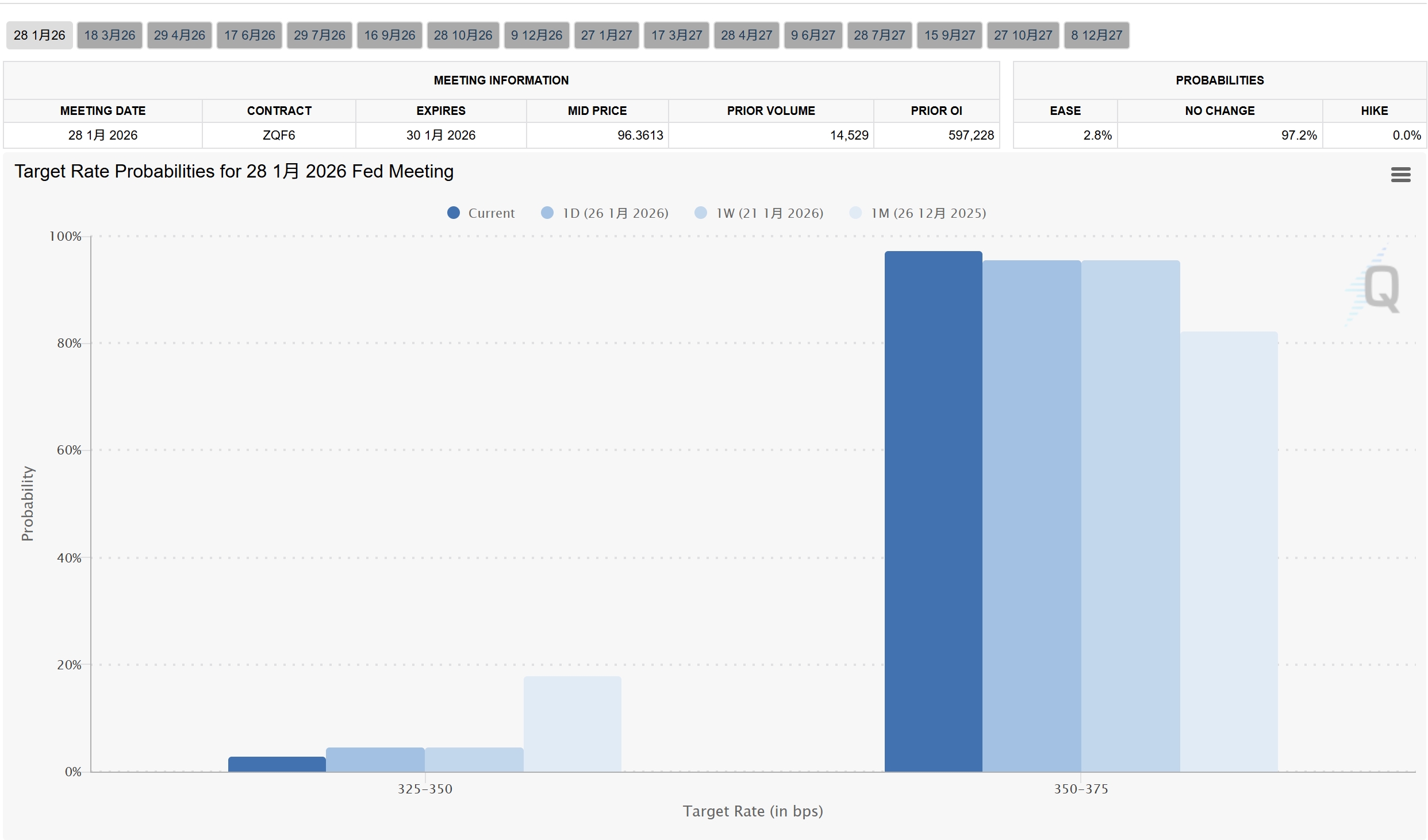Switch to the 27 1月27 meeting tab
The image size is (1428, 840).
(x=606, y=36)
